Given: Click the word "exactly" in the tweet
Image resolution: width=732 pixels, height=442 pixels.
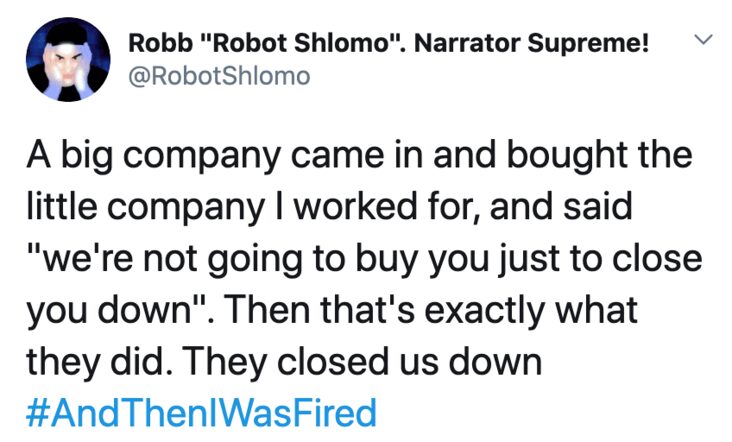Looking at the screenshot, I should pyautogui.click(x=485, y=311).
